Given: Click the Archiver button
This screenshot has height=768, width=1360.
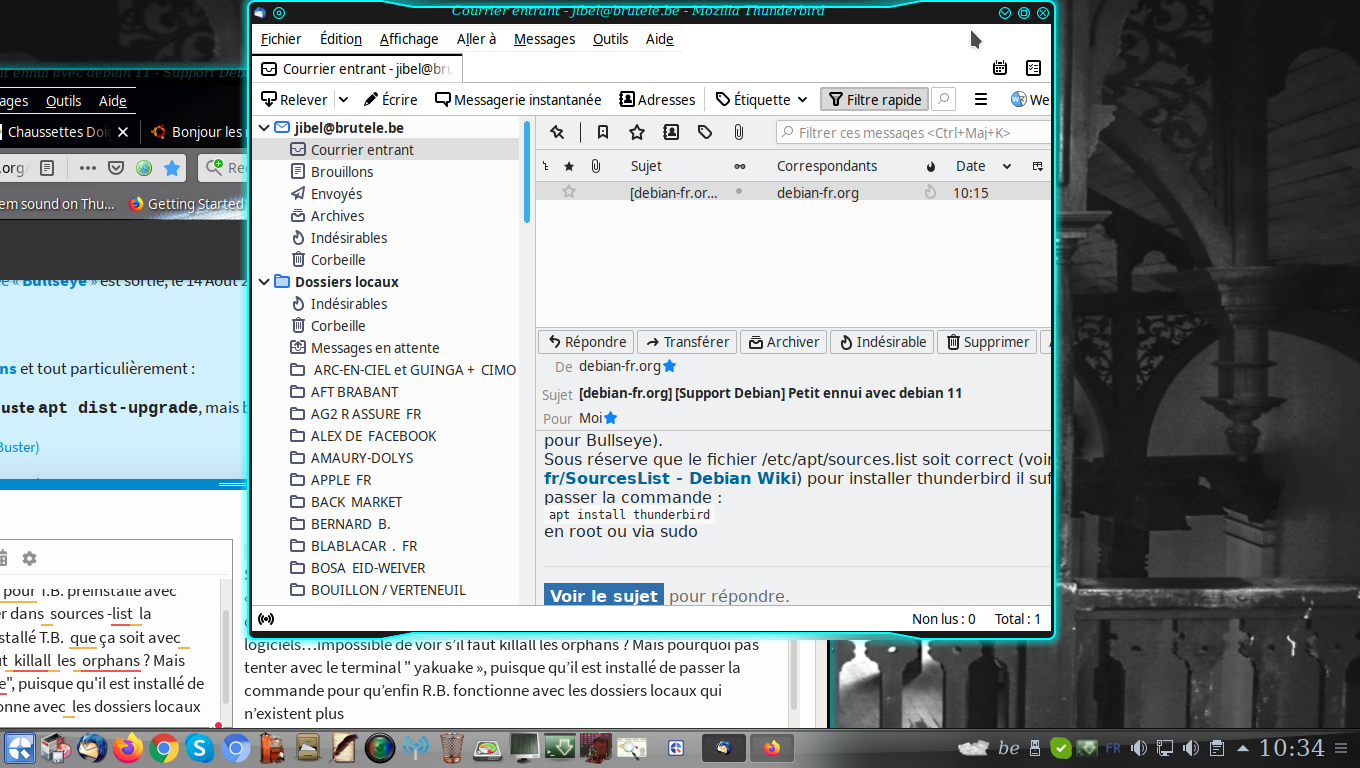Looking at the screenshot, I should pos(784,342).
